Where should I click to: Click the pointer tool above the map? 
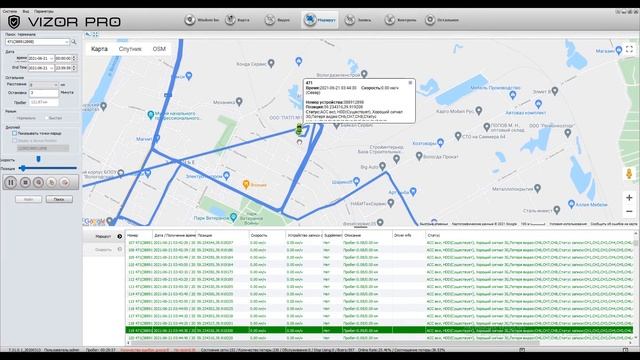tap(87, 34)
